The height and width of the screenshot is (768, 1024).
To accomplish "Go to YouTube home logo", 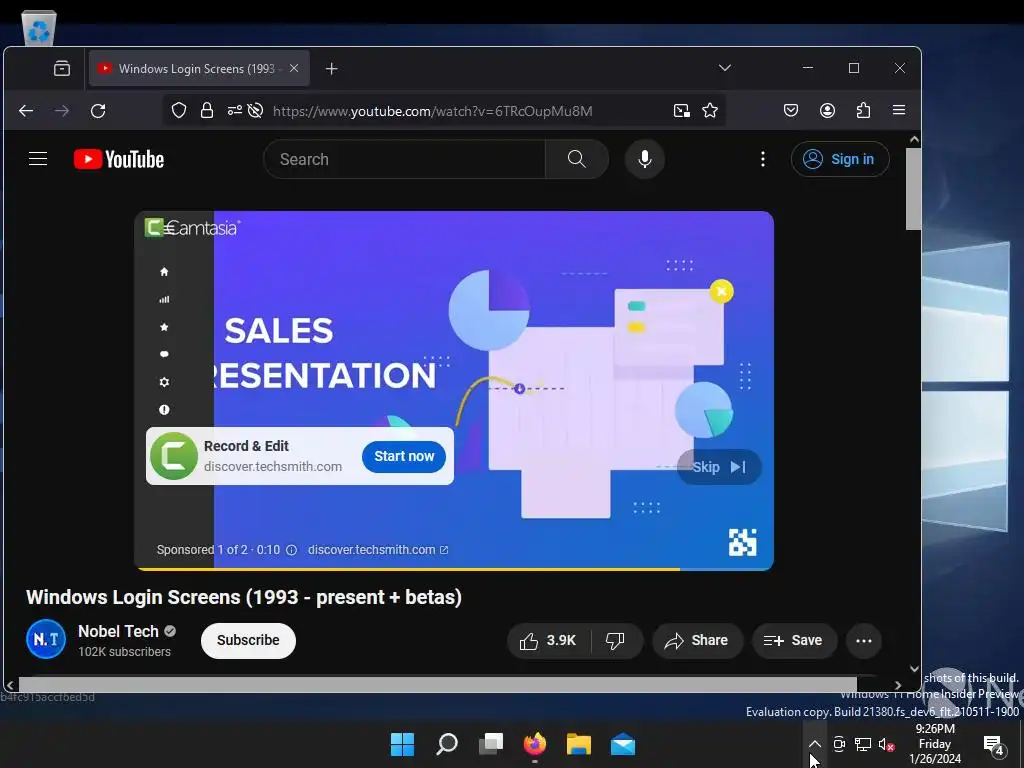I will pos(119,159).
